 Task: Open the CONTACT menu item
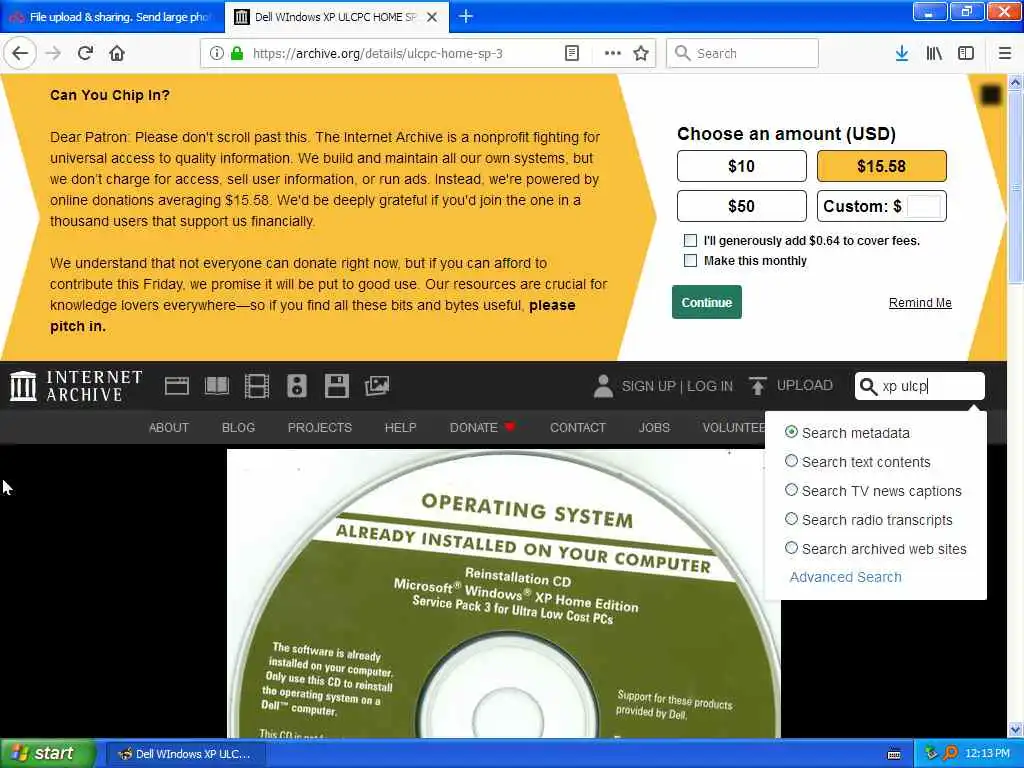tap(578, 427)
